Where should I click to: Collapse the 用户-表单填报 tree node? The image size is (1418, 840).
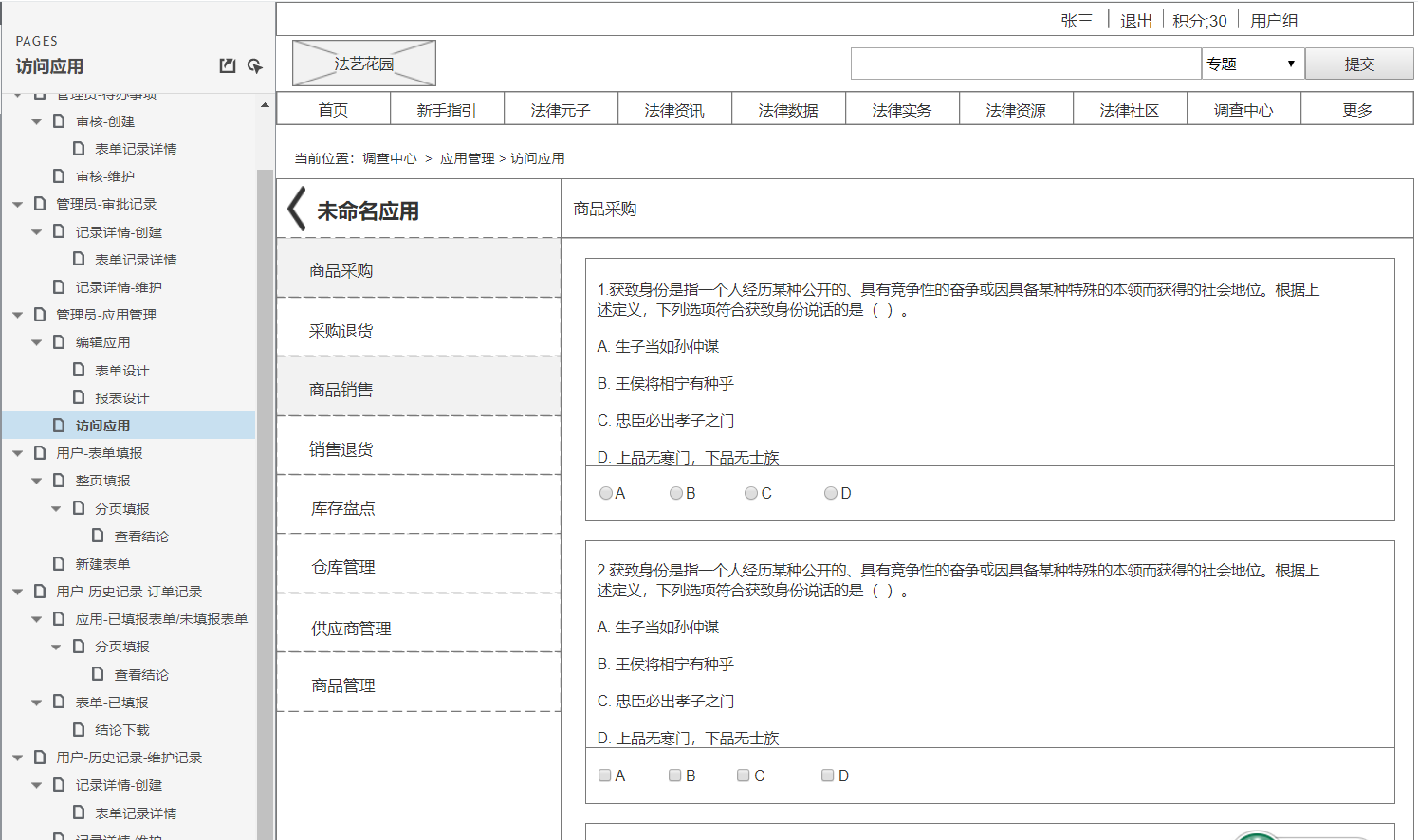tap(17, 453)
